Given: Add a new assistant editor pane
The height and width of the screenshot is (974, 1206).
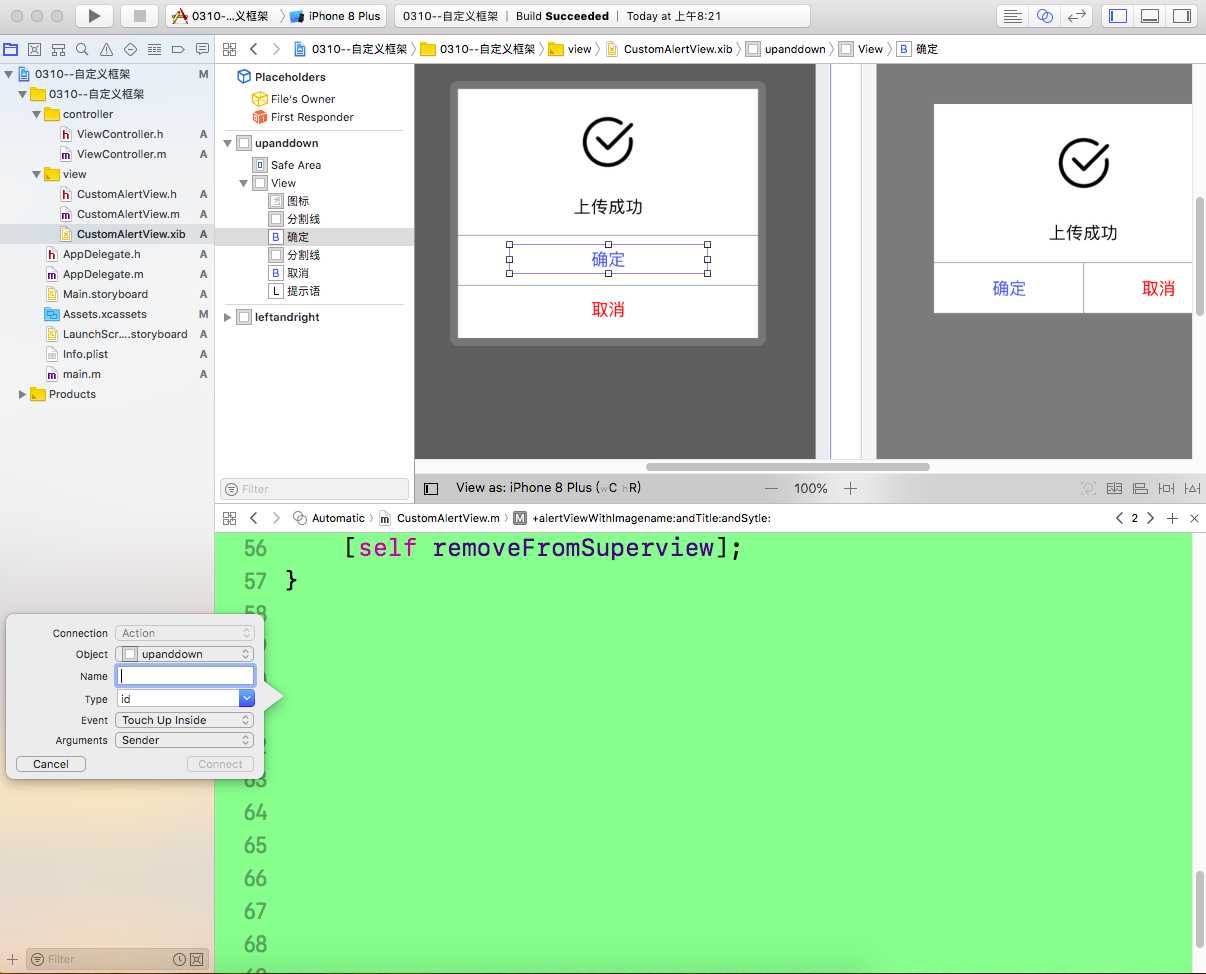Looking at the screenshot, I should [1172, 518].
